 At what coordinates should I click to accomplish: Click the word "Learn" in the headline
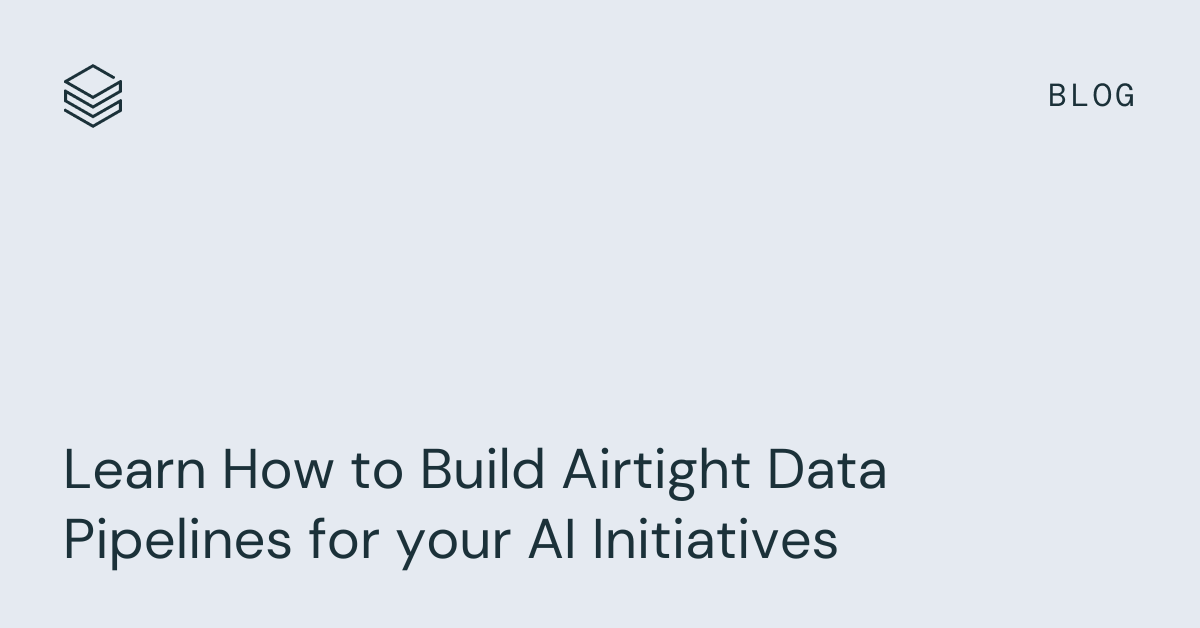[x=135, y=470]
